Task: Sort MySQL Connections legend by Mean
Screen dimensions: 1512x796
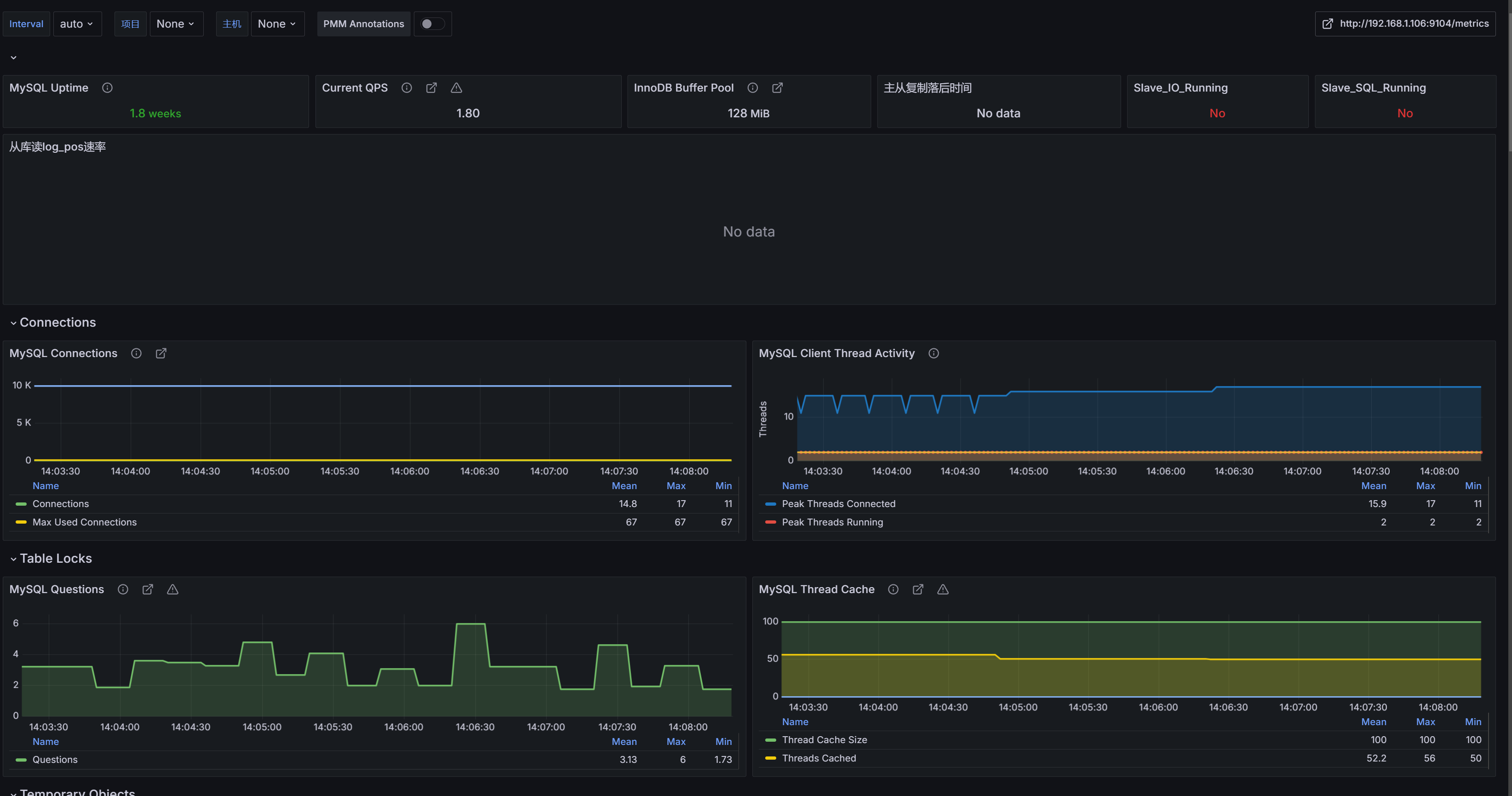Action: point(624,486)
